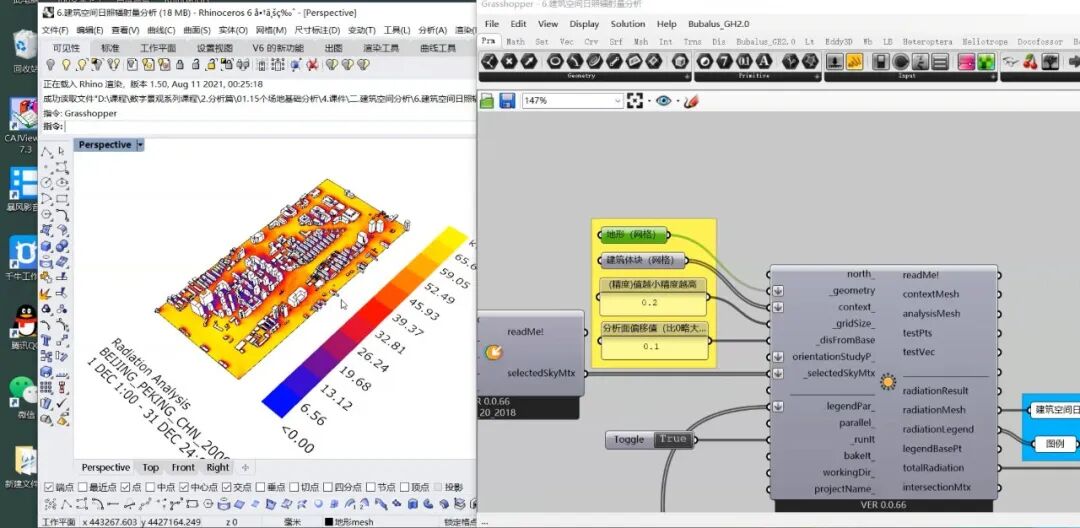Click the first closed padlock icon
This screenshot has width=1080, height=528.
pos(180,65)
